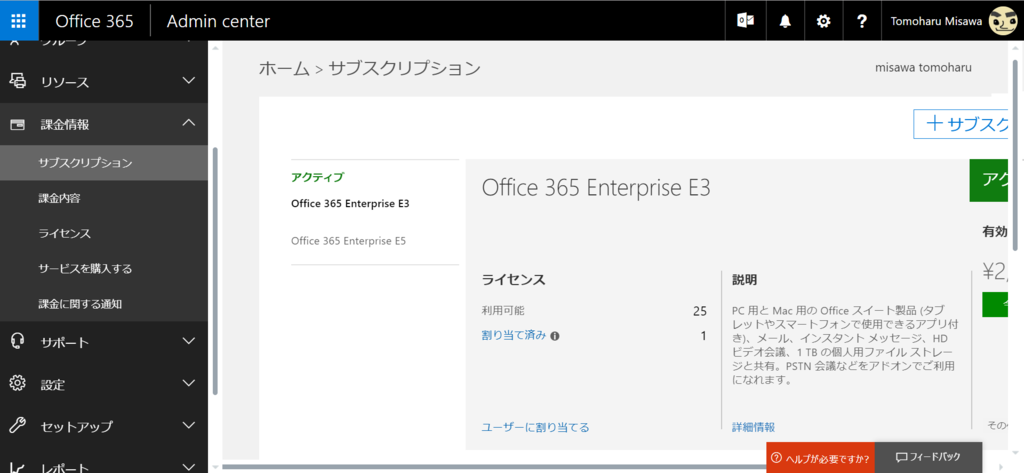The height and width of the screenshot is (473, 1024).
Task: Click the 説明 section heading
Action: pos(744,280)
